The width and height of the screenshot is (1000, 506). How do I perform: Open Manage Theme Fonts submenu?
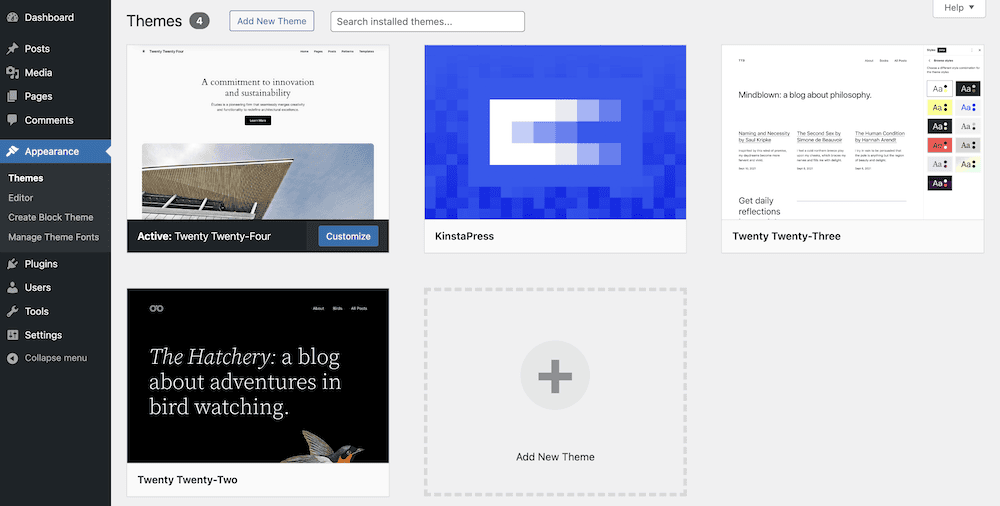(x=54, y=237)
